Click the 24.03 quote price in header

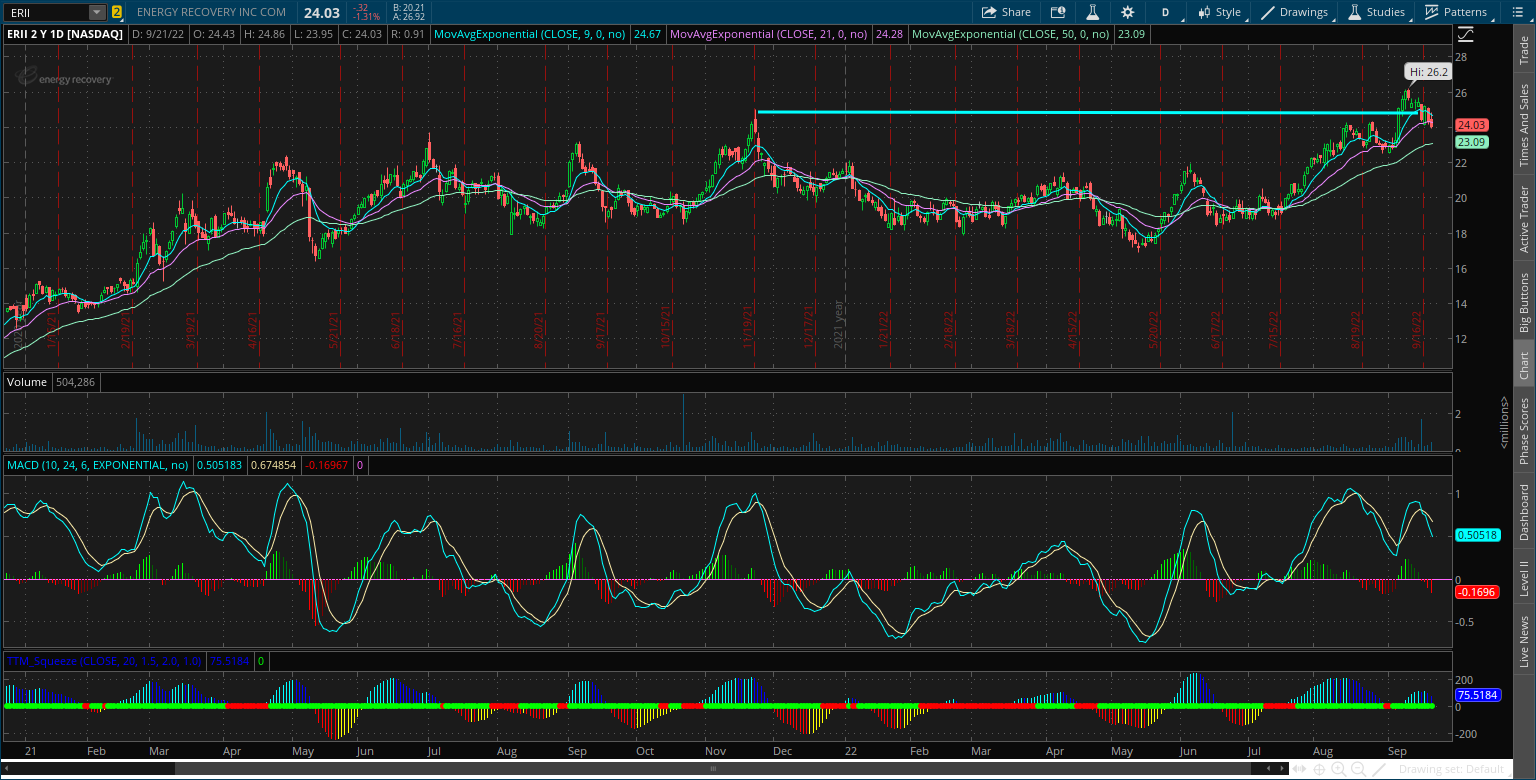click(x=322, y=12)
